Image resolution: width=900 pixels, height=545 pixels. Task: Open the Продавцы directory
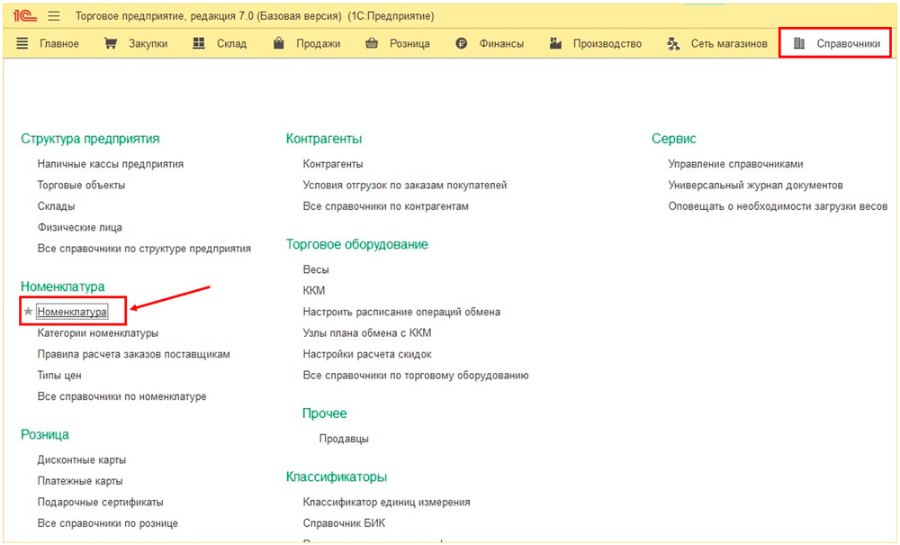click(x=344, y=439)
